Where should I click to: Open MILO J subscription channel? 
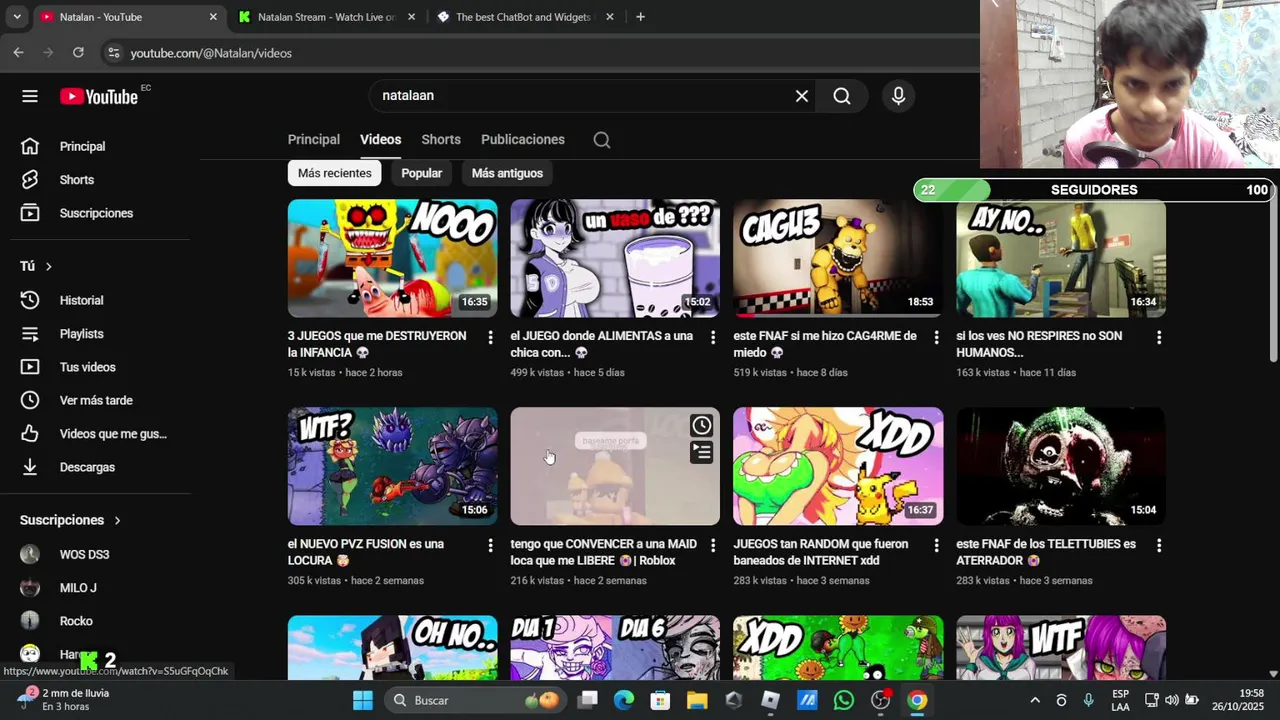[78, 588]
